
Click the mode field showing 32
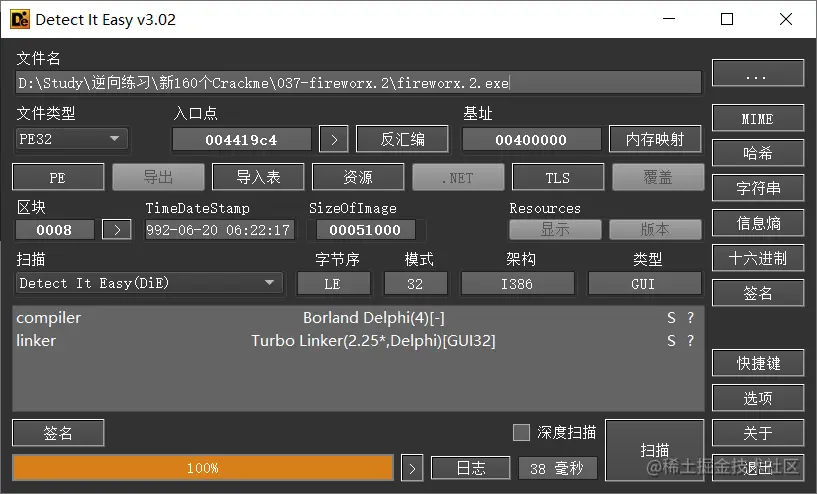point(415,283)
